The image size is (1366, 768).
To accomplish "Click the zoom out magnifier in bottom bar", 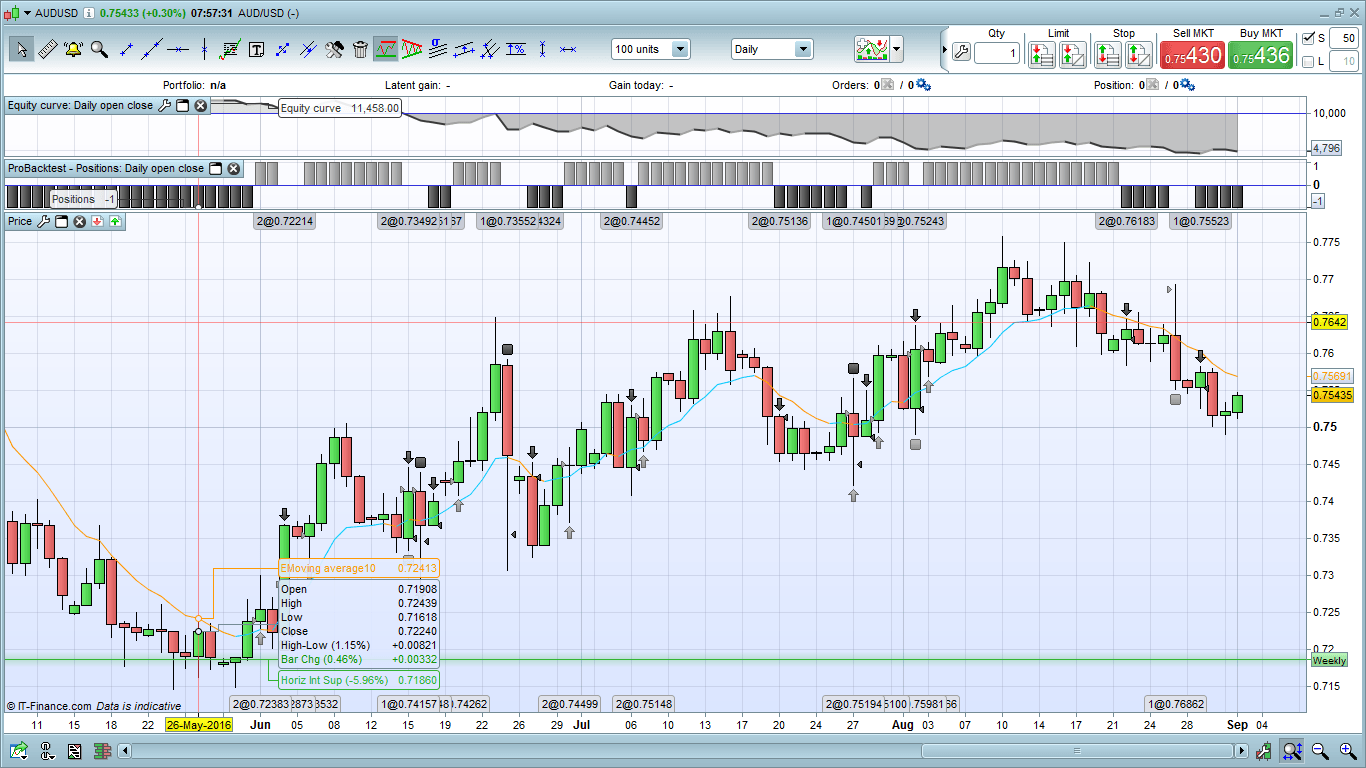I will click(x=1320, y=750).
